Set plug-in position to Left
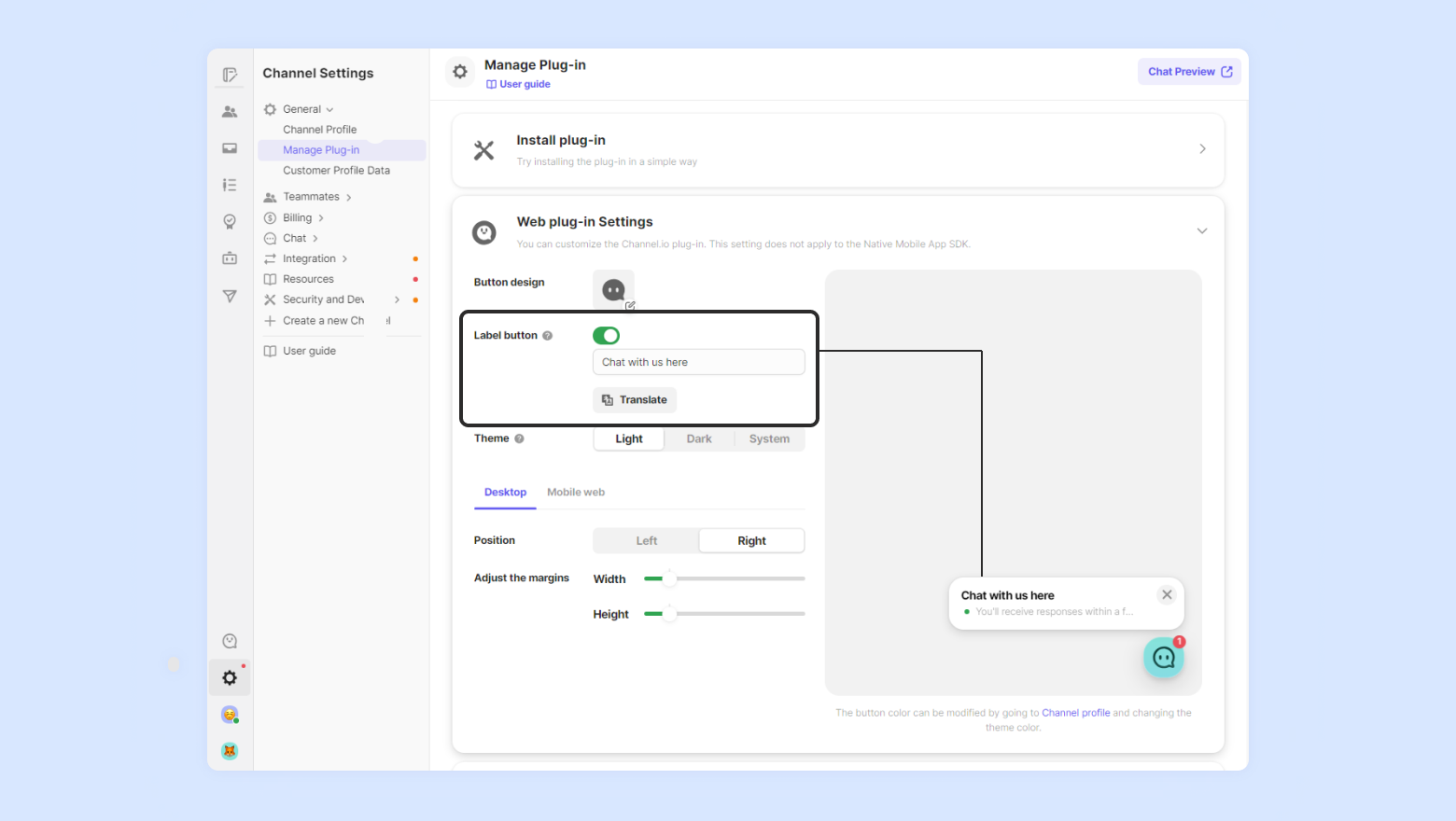Image resolution: width=1456 pixels, height=821 pixels. 646,541
